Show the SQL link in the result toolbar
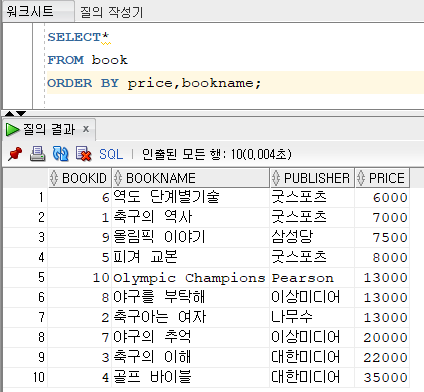Screen dimensions: 424x392 click(111, 154)
